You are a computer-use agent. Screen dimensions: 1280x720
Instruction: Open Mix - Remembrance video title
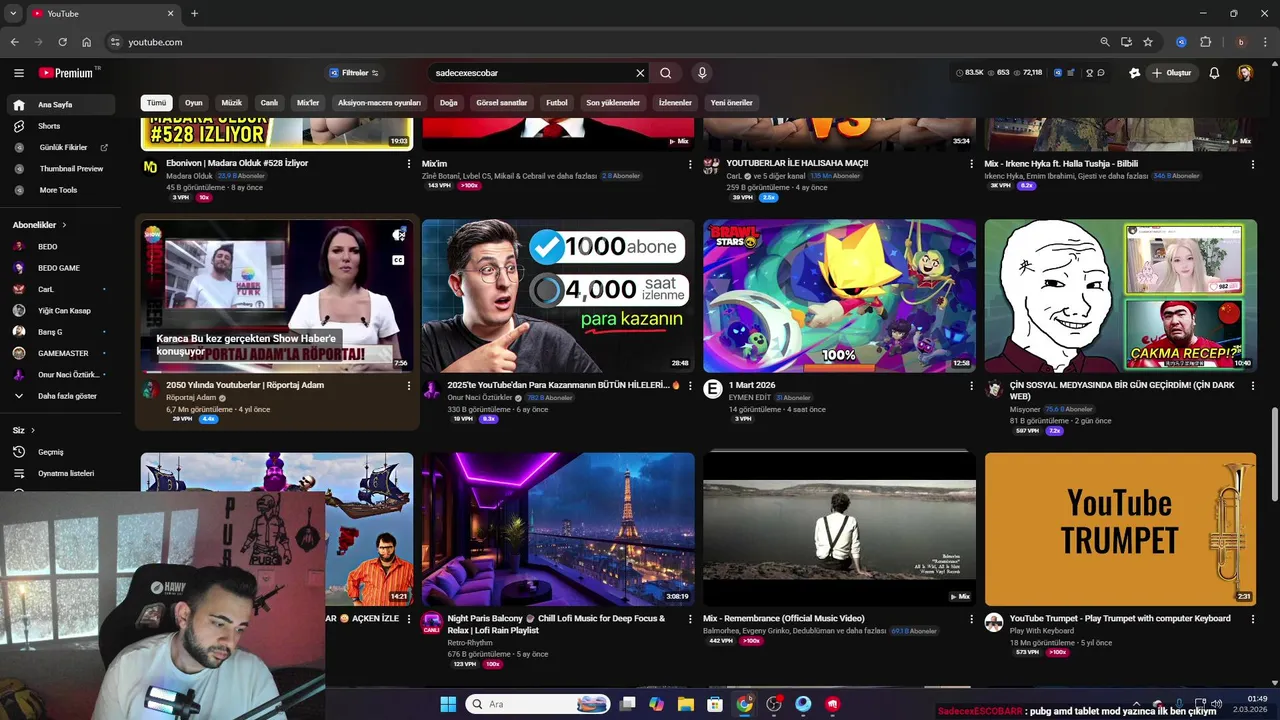coord(784,618)
